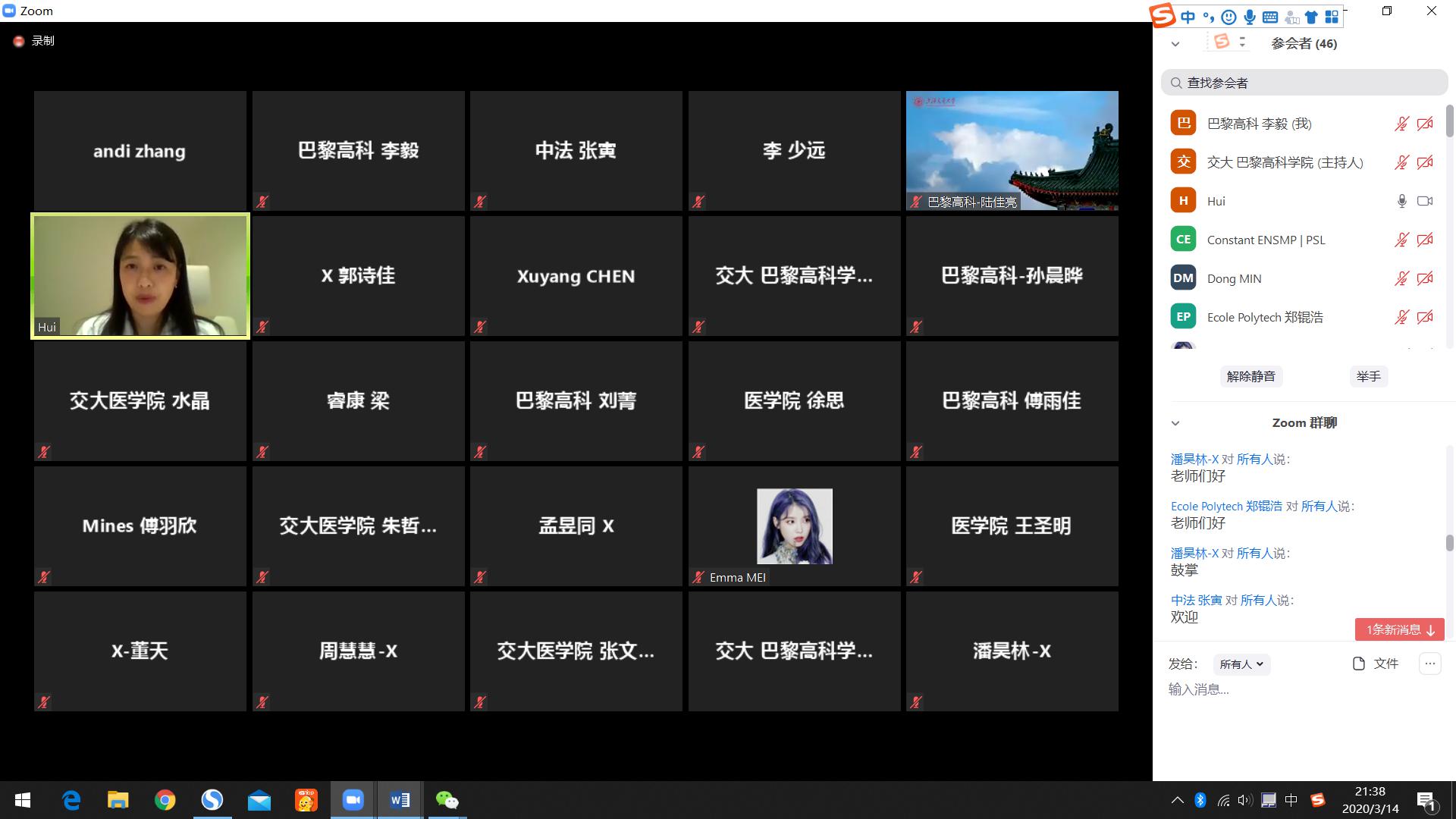The width and height of the screenshot is (1456, 819).
Task: Open the 所有人 recipient dropdown
Action: coord(1241,664)
